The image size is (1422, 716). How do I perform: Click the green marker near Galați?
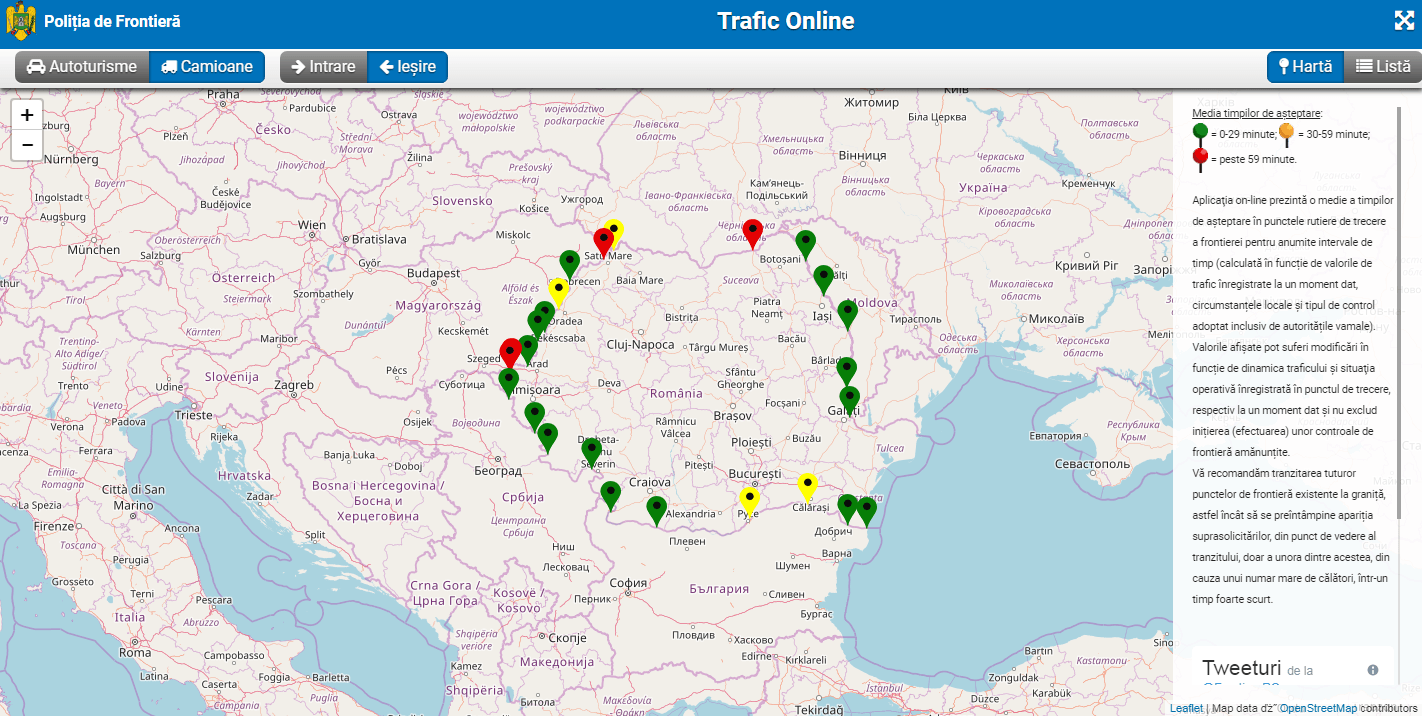click(850, 400)
